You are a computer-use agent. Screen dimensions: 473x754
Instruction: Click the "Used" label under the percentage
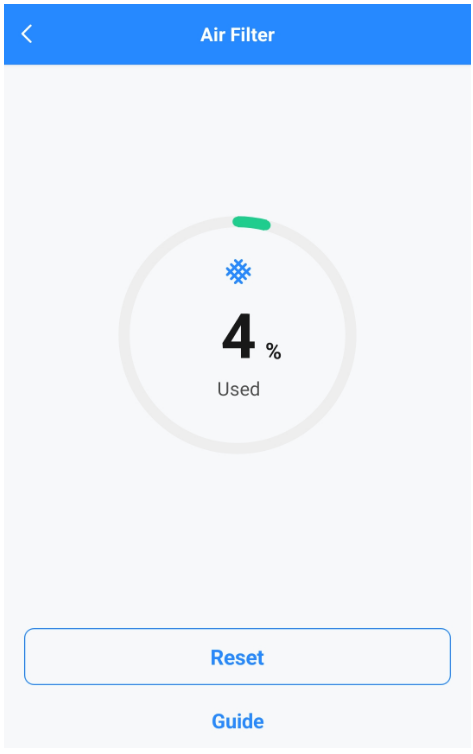coord(238,389)
